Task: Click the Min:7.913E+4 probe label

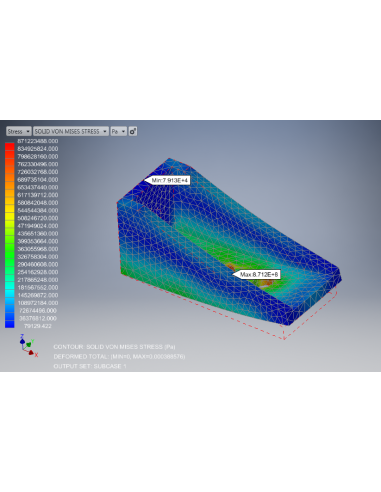Action: [x=167, y=180]
